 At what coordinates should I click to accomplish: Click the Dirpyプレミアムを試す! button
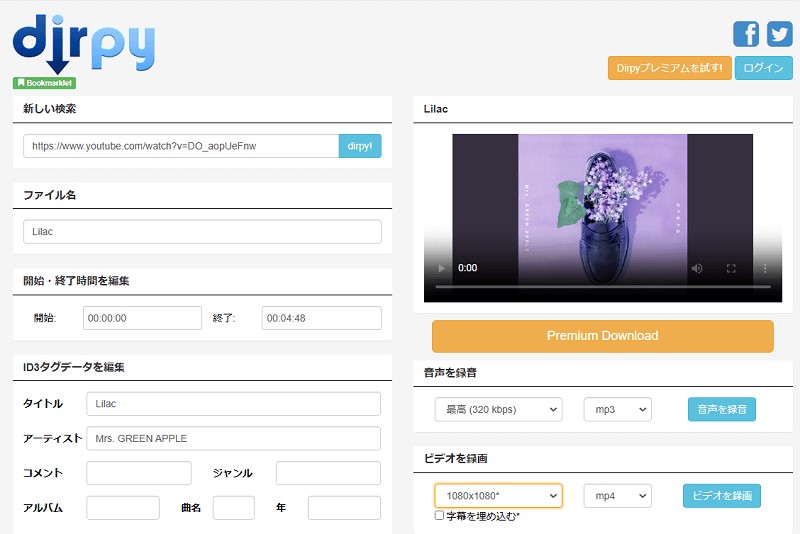(x=669, y=68)
